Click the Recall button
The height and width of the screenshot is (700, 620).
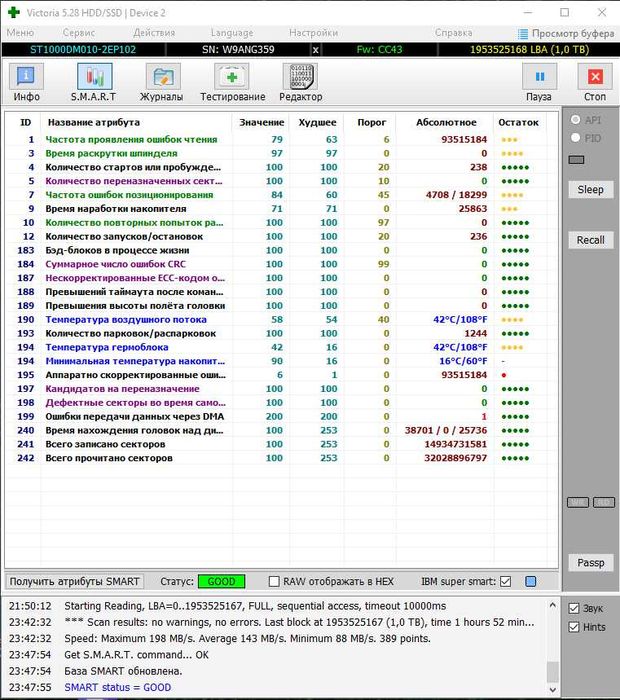click(591, 240)
